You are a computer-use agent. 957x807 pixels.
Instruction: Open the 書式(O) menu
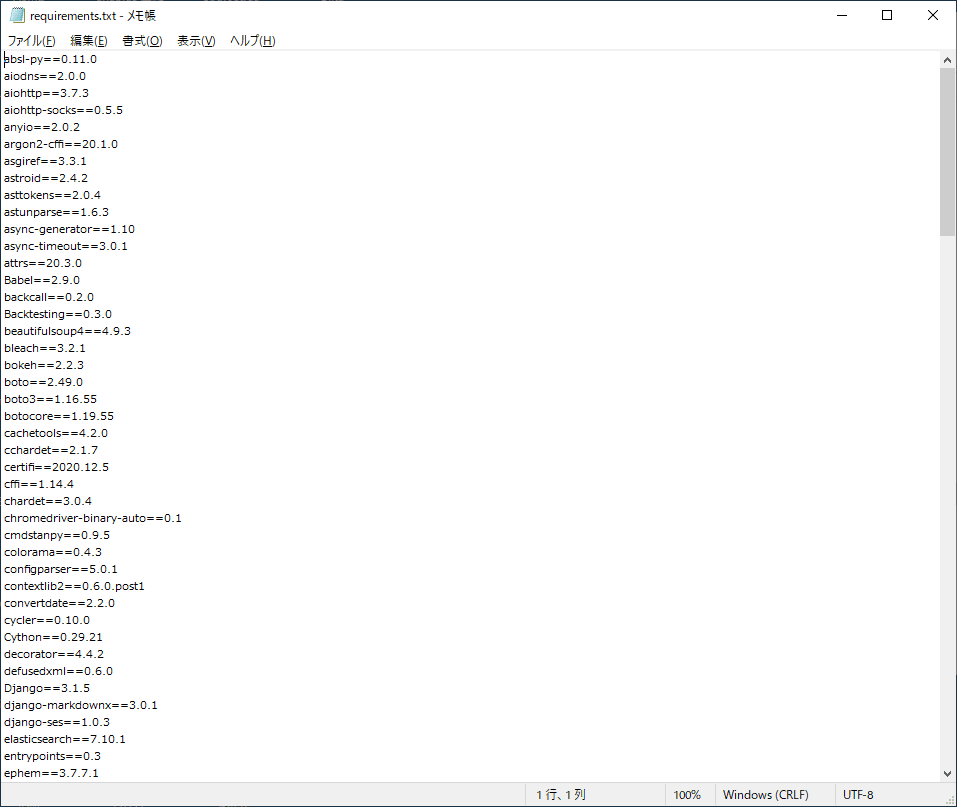pos(142,41)
